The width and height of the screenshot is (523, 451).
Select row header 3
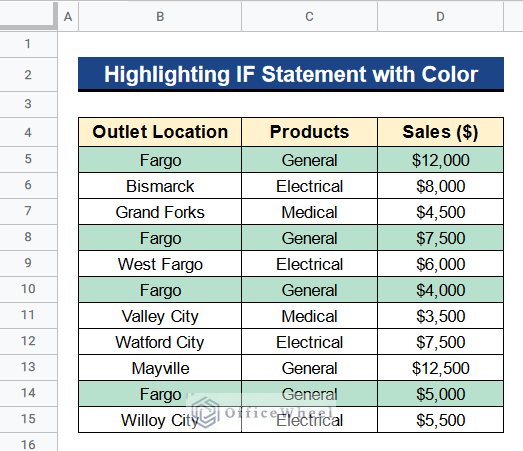28,104
